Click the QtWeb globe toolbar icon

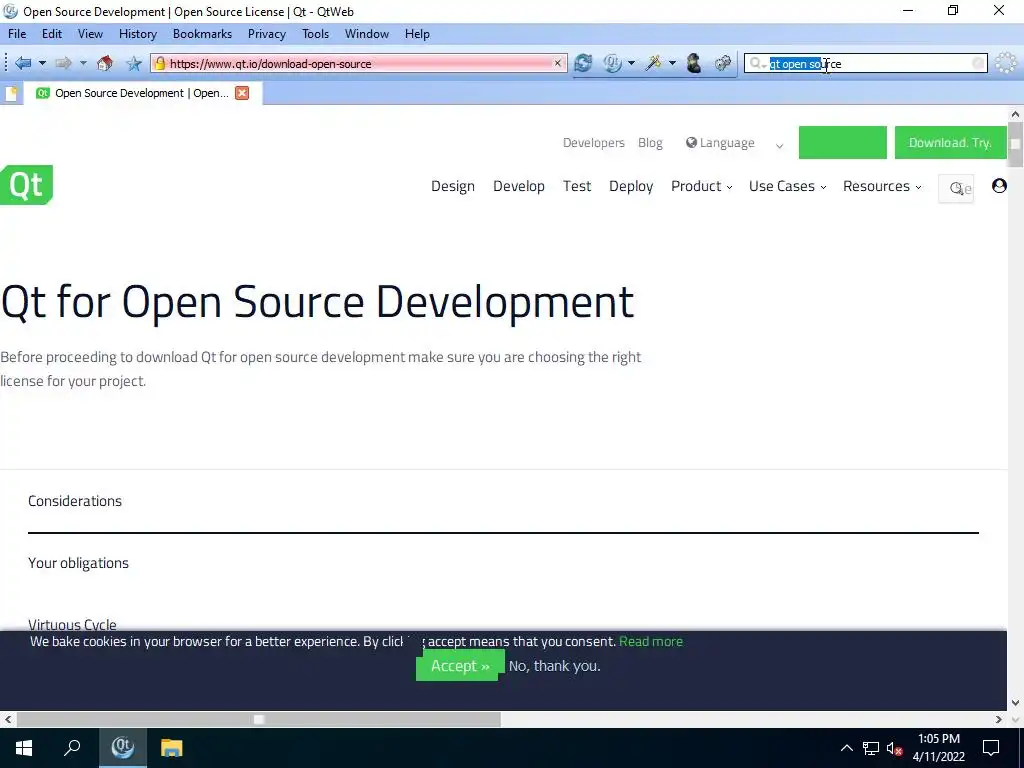[613, 63]
